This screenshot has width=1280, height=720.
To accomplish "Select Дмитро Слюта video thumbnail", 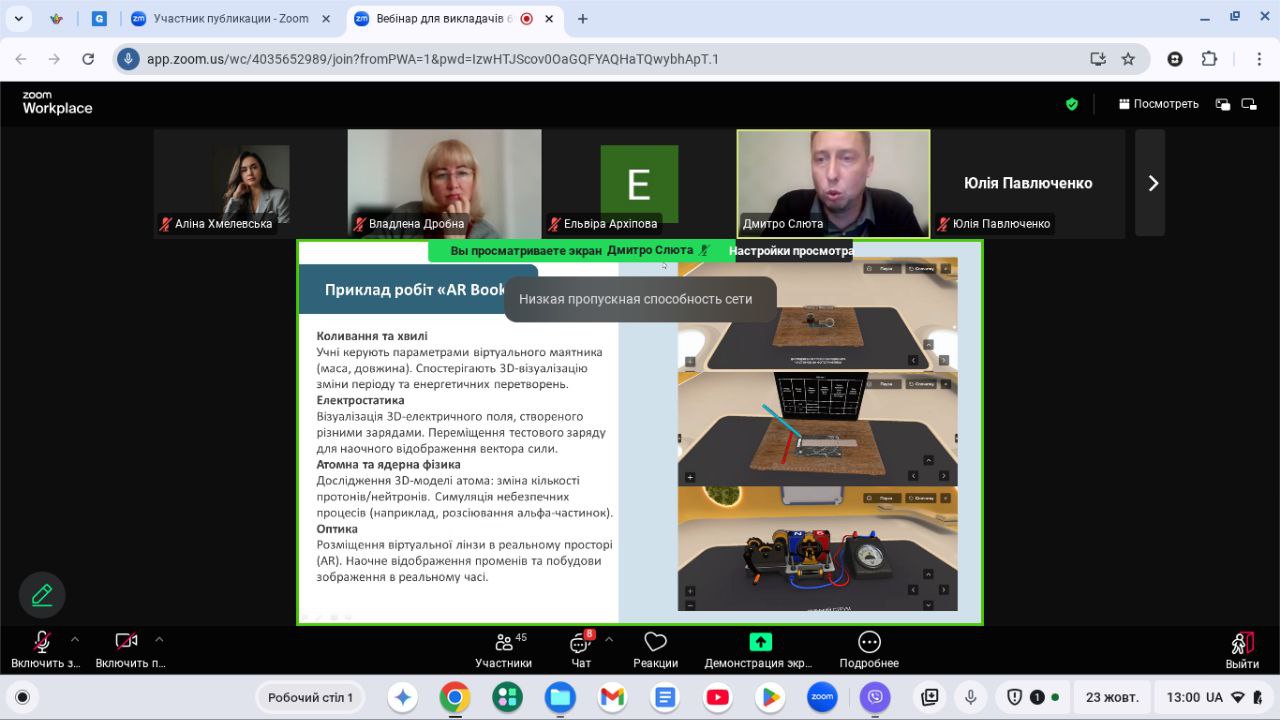I will [x=833, y=183].
